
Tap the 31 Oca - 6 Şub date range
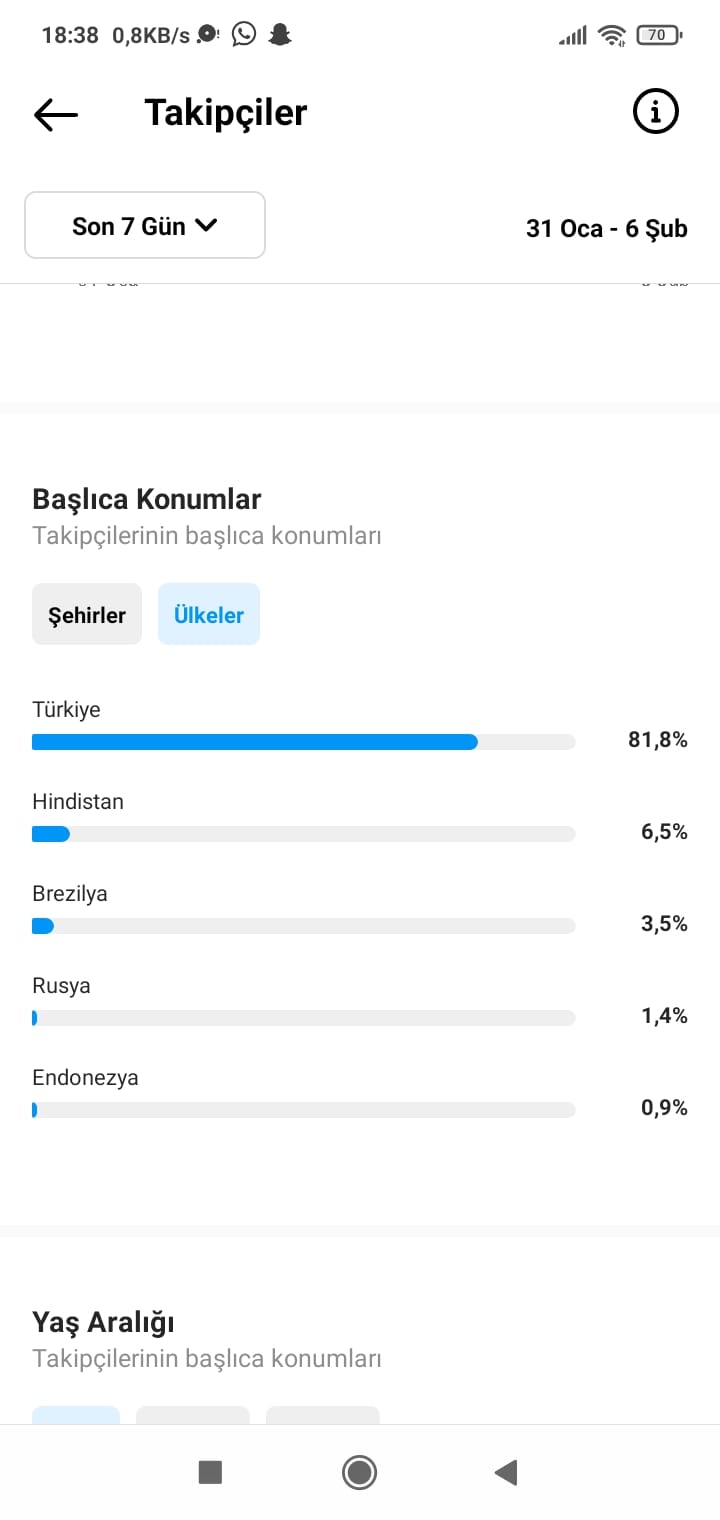point(607,229)
